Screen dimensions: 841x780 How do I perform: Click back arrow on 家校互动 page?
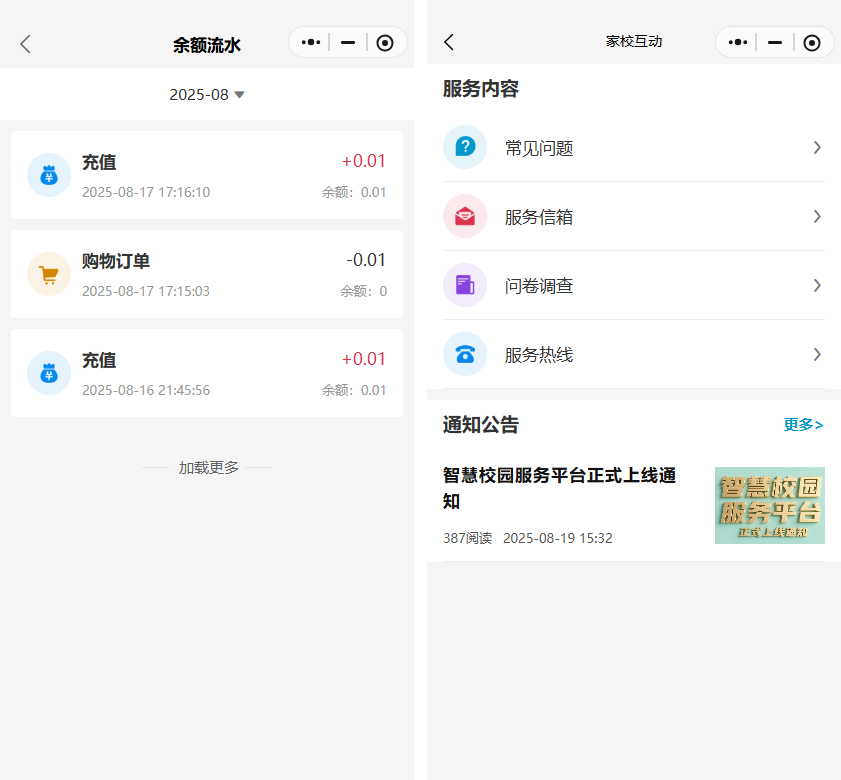tap(449, 42)
